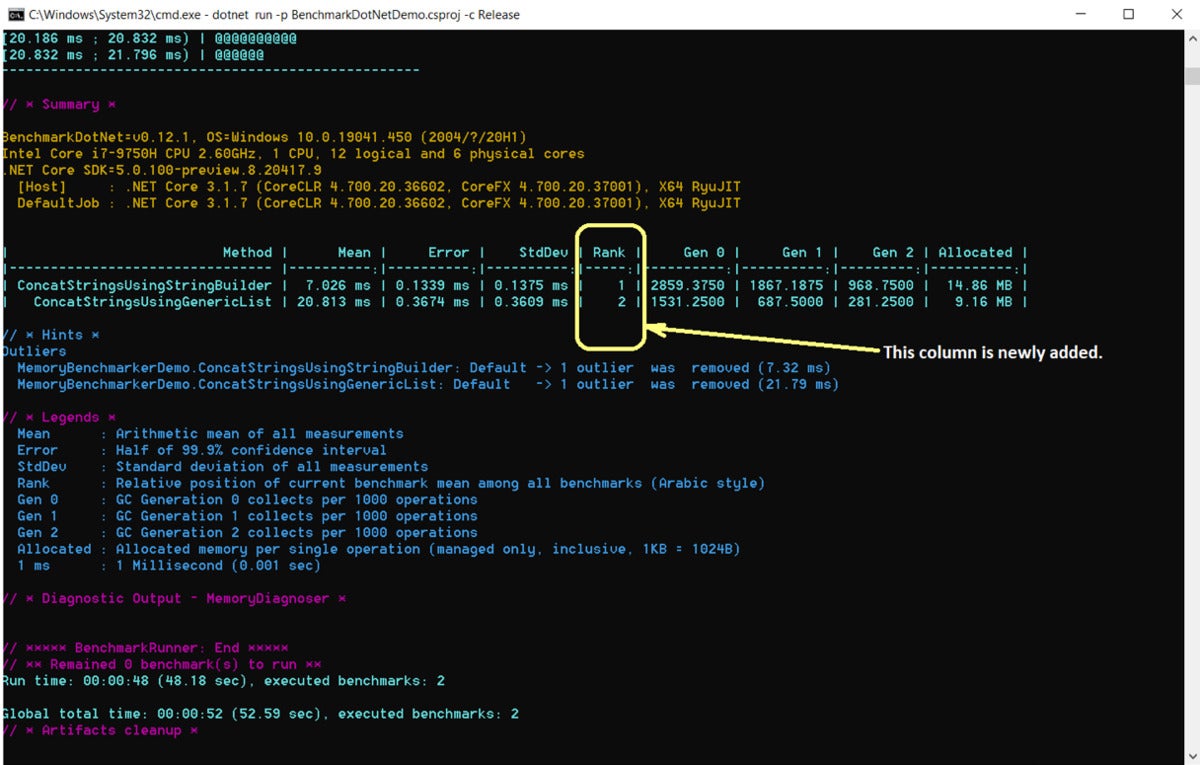Click the Error column header
This screenshot has width=1200, height=765.
448,253
